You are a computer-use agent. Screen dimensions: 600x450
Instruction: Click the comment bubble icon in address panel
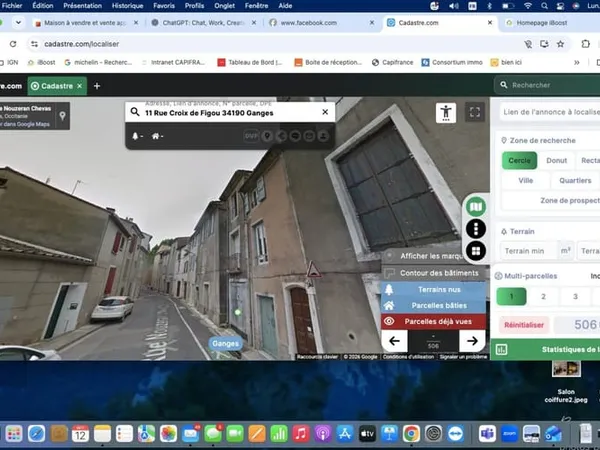(295, 136)
